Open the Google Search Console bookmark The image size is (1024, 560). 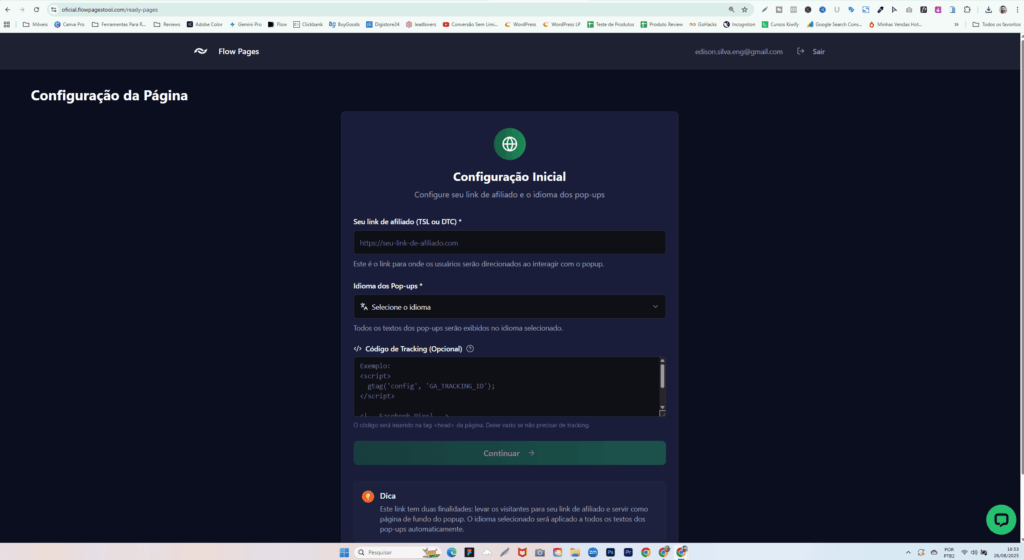[x=835, y=24]
